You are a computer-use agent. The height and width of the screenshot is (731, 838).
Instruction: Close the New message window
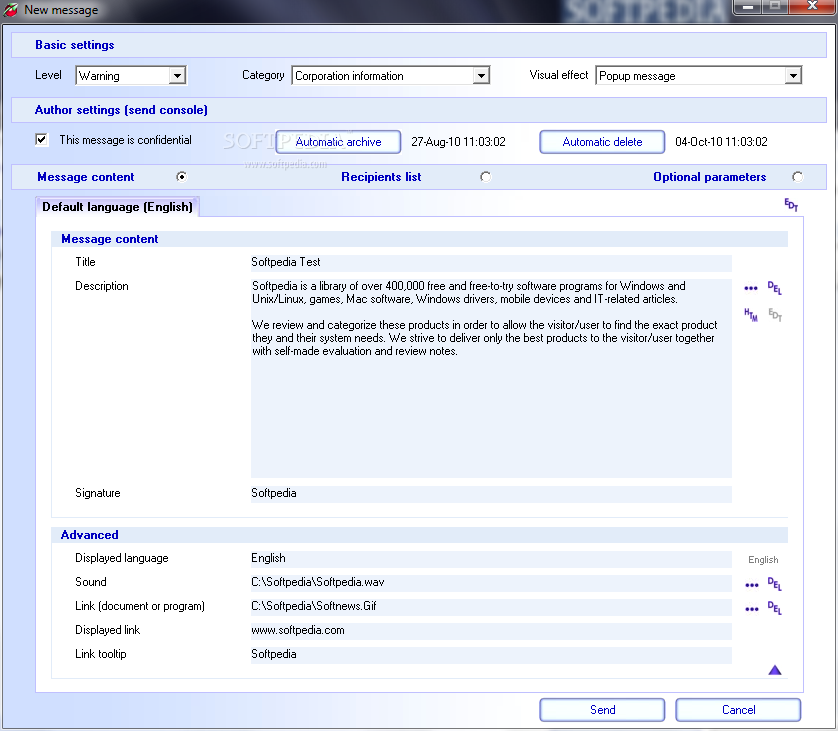tap(811, 6)
